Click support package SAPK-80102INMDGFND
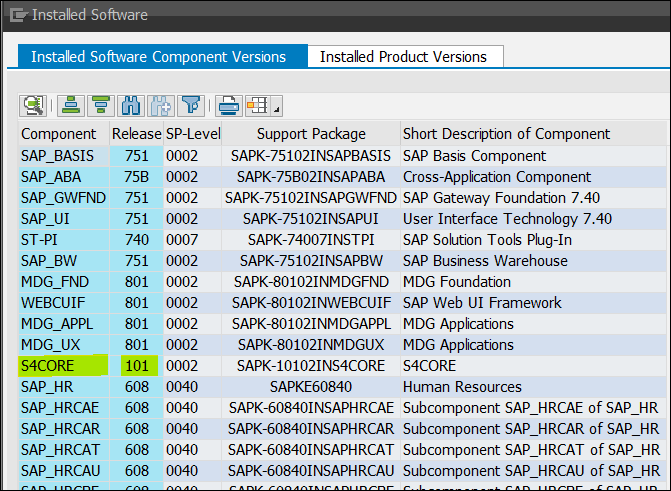This screenshot has height=491, width=671. [x=311, y=282]
